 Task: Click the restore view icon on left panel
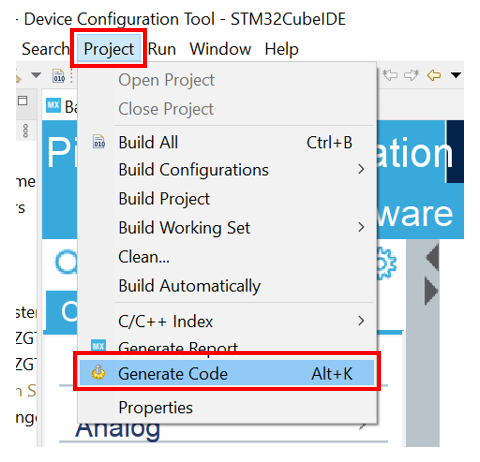pyautogui.click(x=23, y=100)
